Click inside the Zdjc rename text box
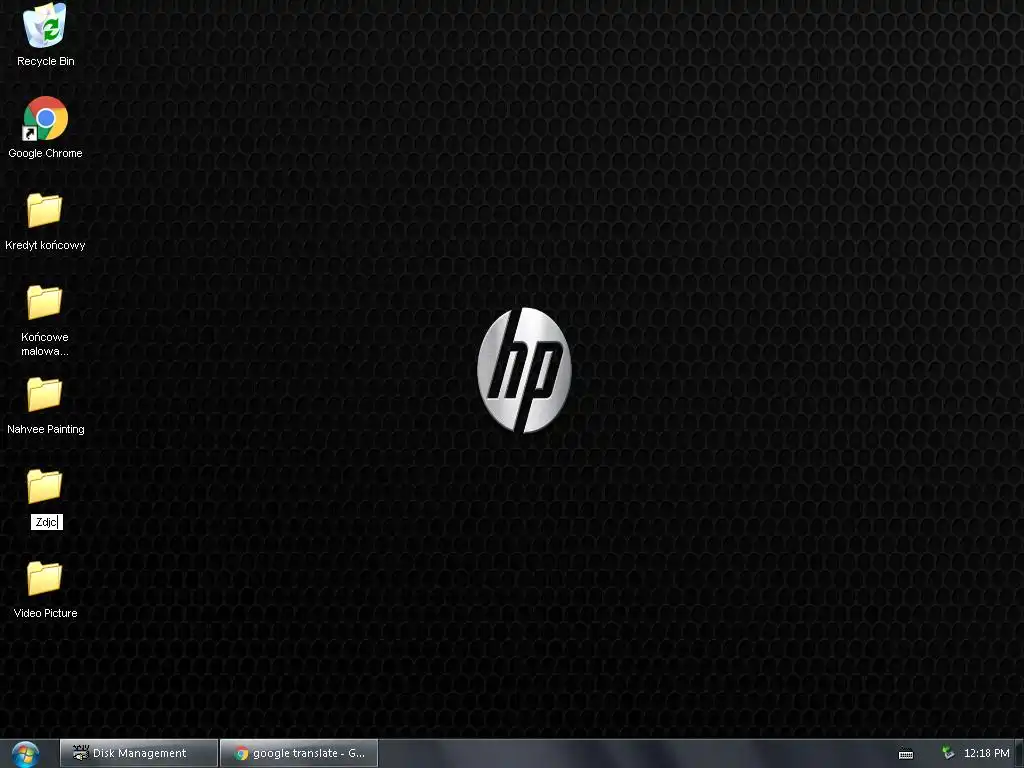Screen dimensions: 1024x768 pos(46,522)
